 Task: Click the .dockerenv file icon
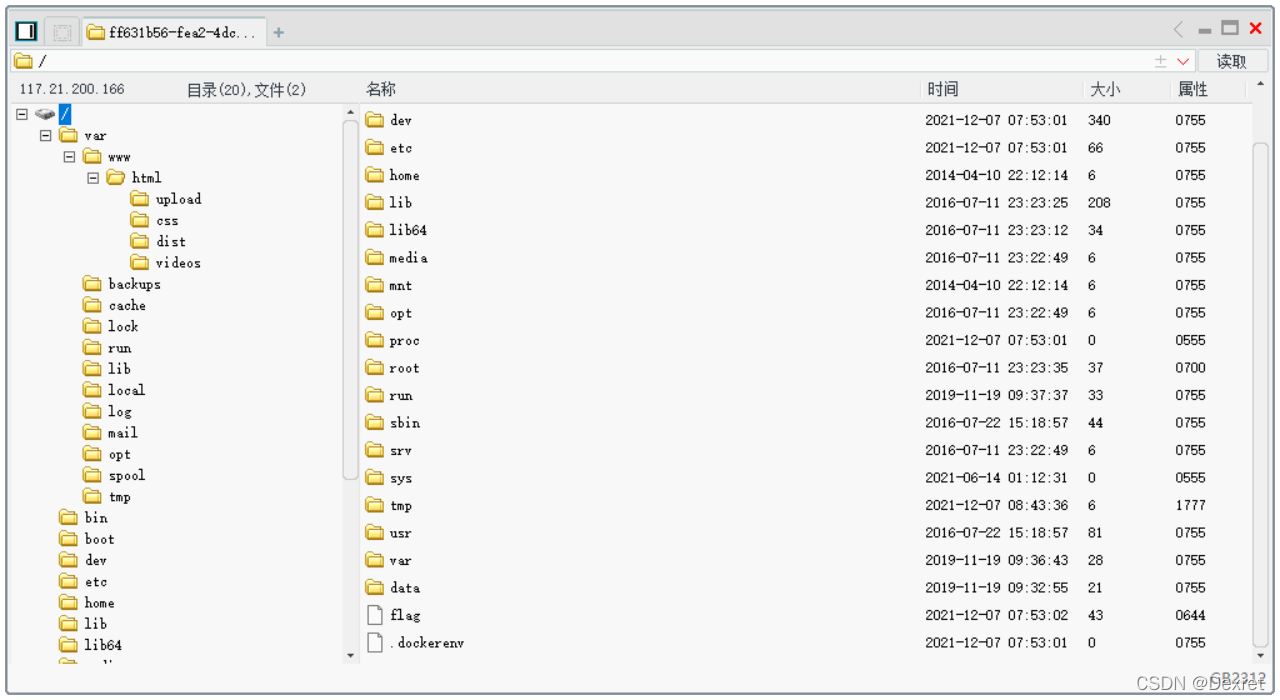[x=375, y=642]
